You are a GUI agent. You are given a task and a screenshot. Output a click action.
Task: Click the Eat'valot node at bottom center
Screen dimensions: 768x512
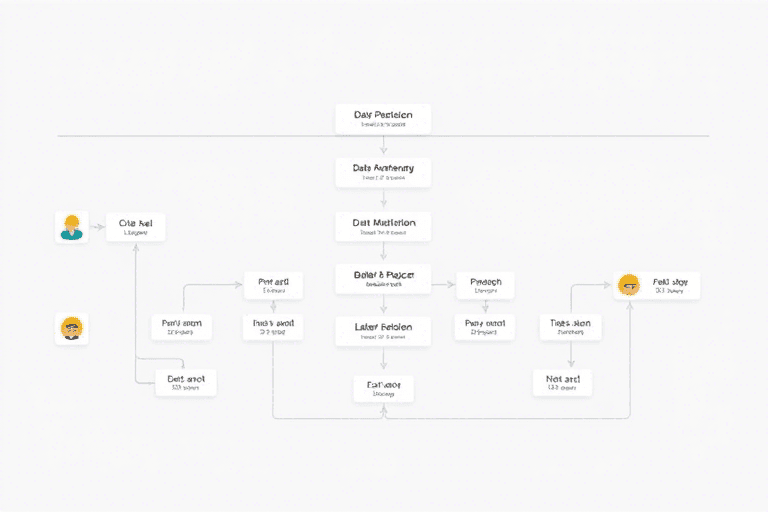click(x=383, y=388)
